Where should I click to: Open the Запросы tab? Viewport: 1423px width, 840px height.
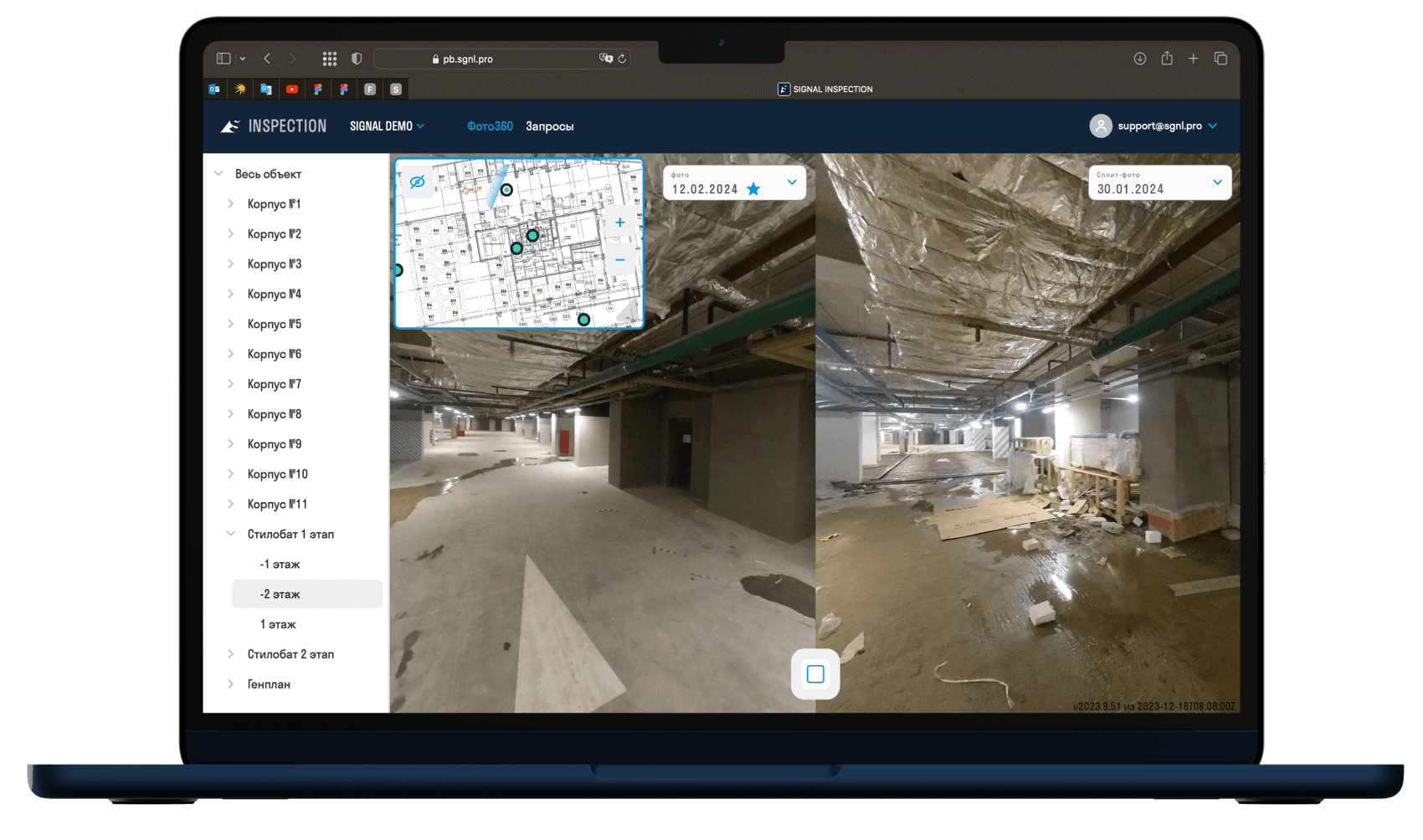[549, 126]
